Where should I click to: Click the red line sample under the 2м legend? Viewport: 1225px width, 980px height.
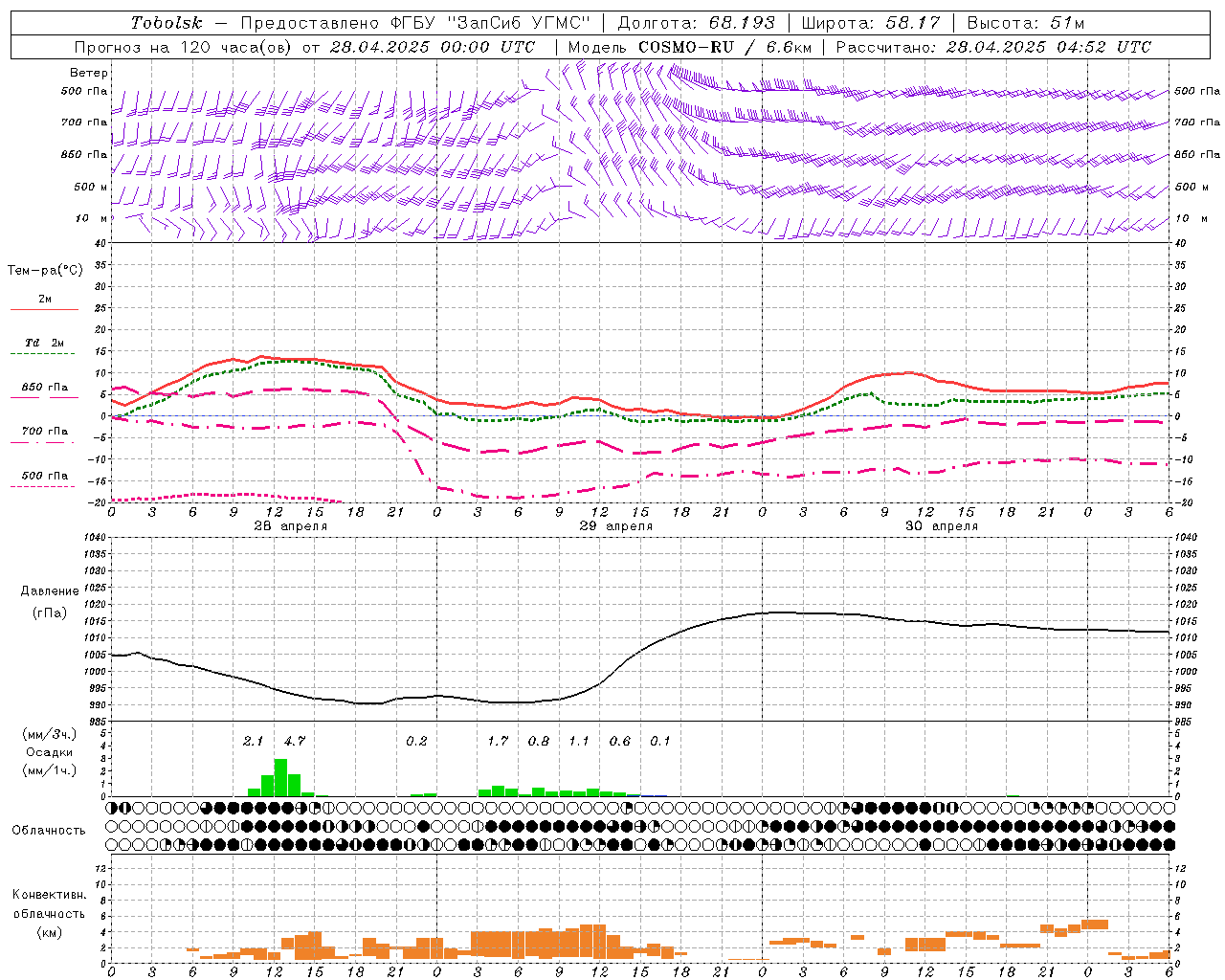coord(45,310)
